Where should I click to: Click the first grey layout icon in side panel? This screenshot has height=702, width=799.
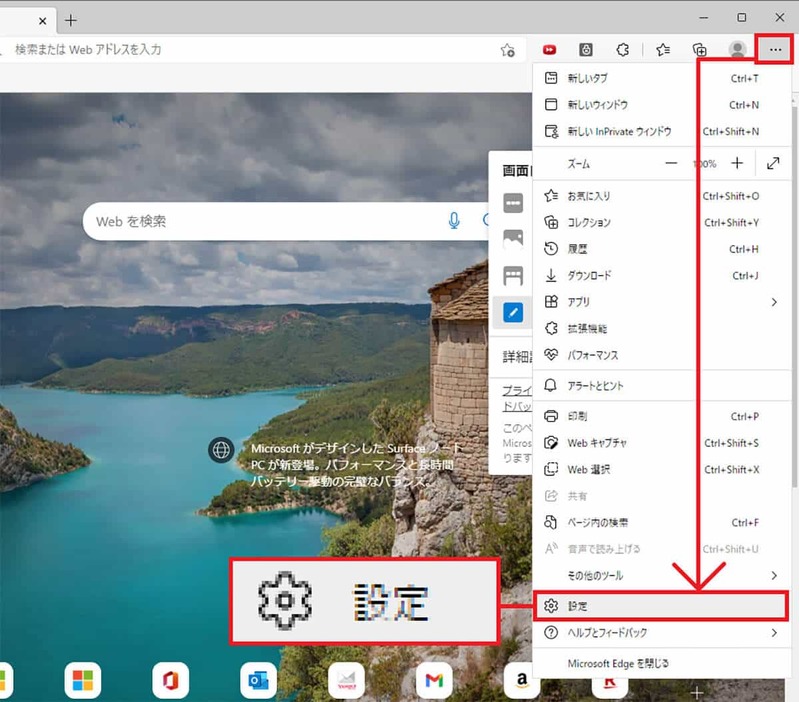pyautogui.click(x=513, y=203)
